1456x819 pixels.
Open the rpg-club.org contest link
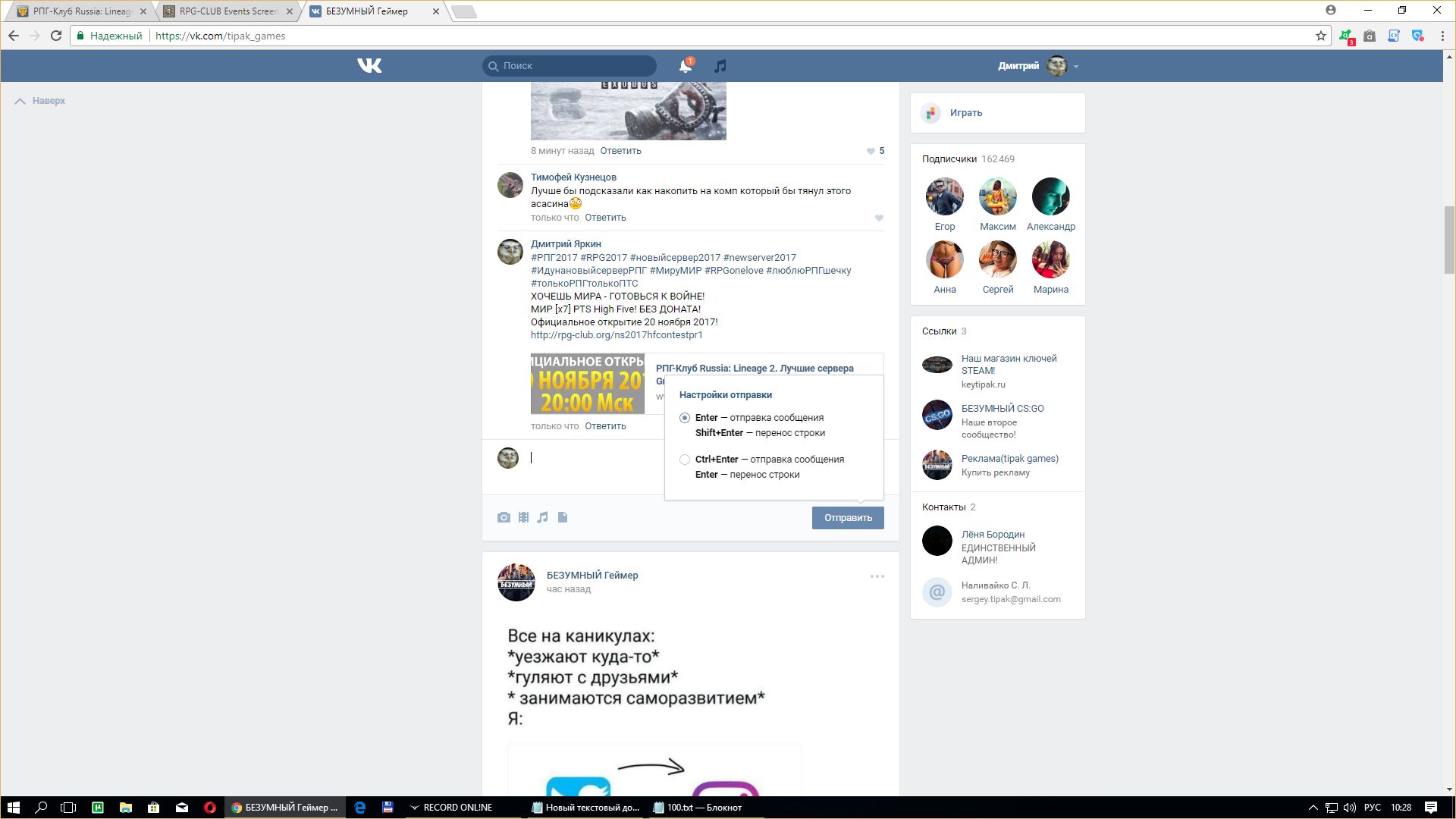point(617,335)
